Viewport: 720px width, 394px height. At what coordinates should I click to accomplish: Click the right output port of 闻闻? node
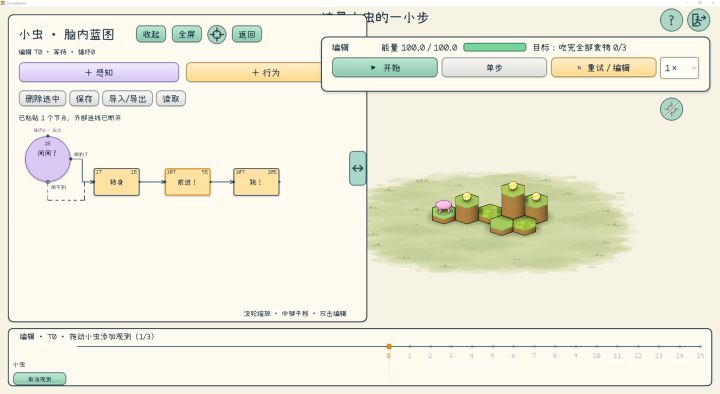pos(71,159)
